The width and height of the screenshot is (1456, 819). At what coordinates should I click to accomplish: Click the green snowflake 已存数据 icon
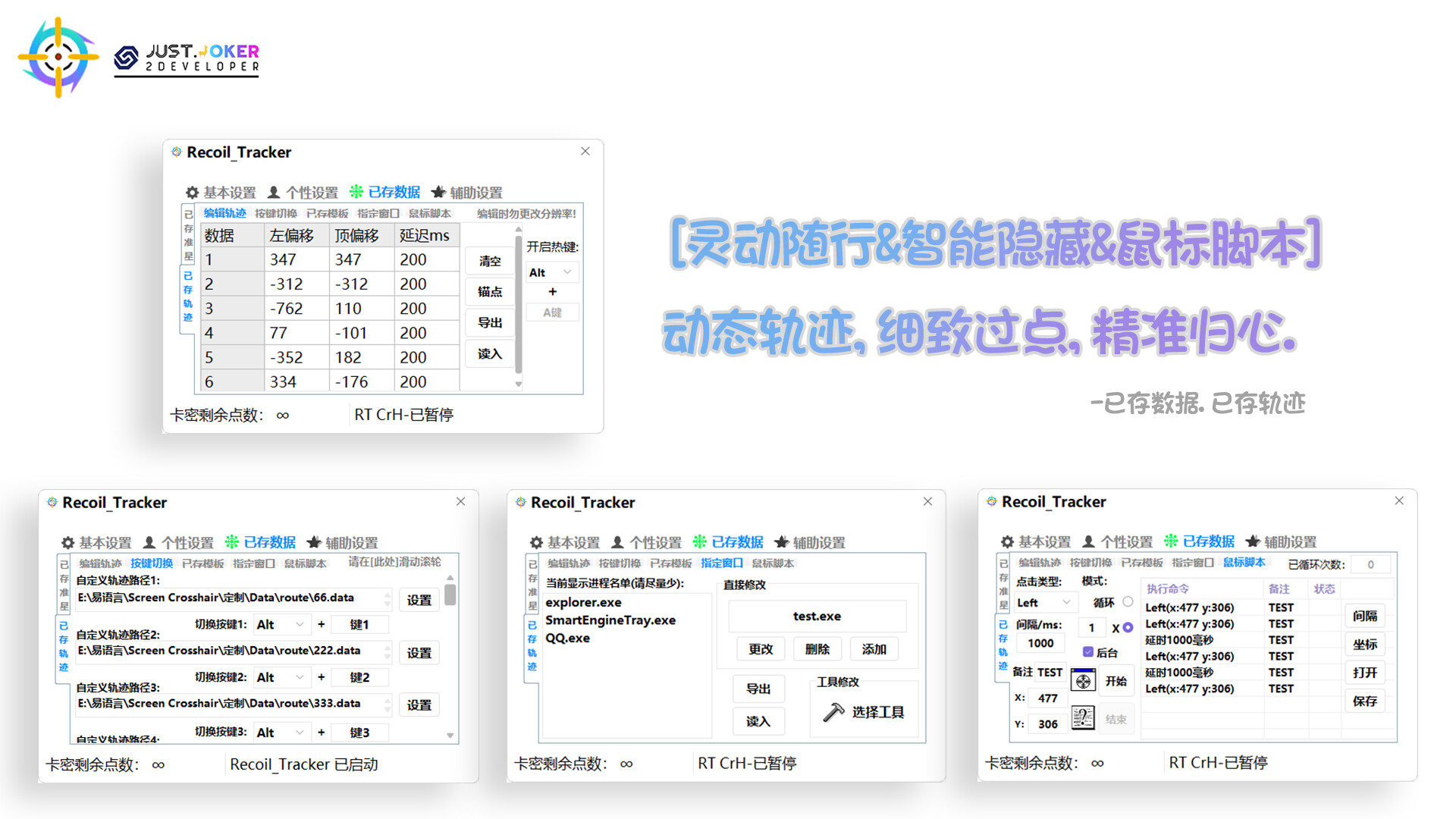356,192
